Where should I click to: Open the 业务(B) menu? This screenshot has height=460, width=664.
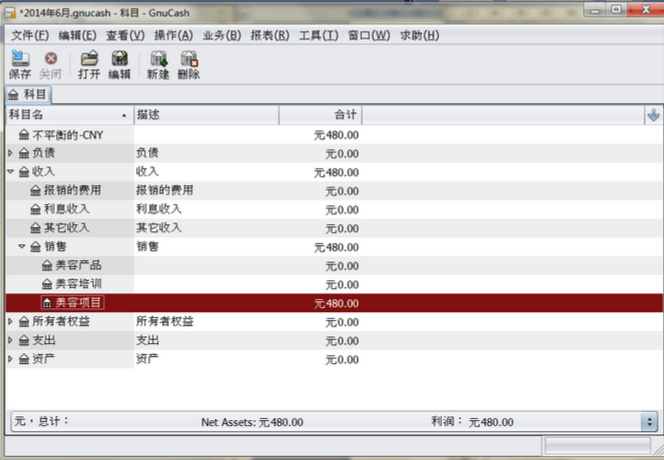point(221,35)
